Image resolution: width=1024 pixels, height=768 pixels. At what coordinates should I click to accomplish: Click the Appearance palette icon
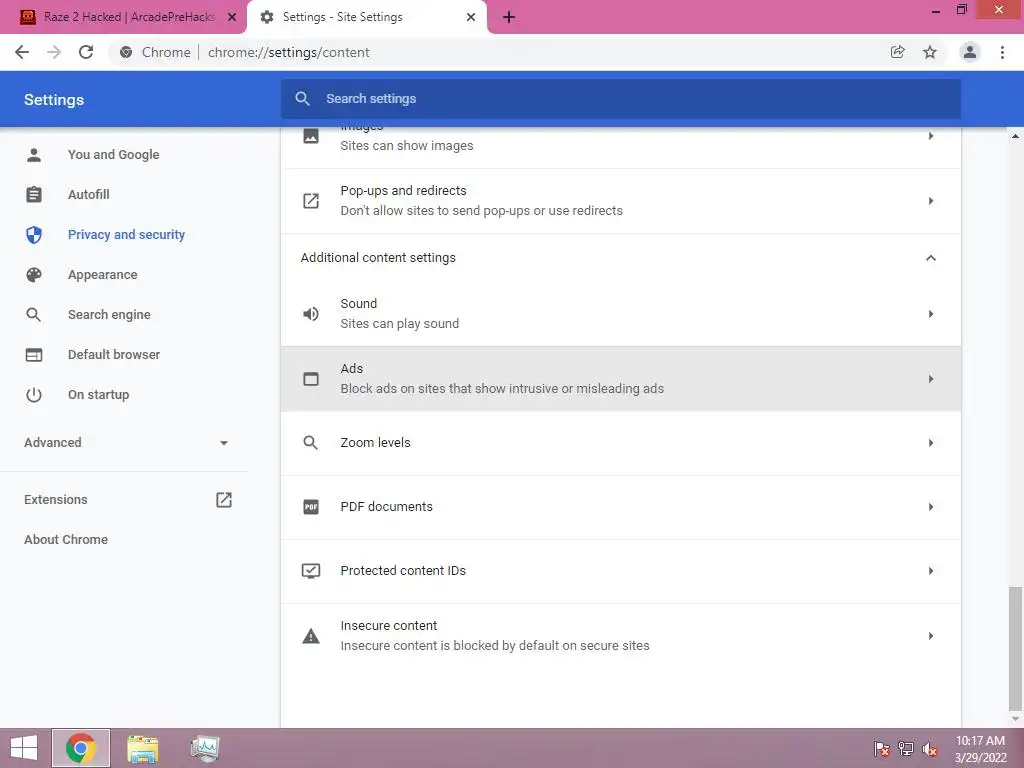(x=34, y=274)
